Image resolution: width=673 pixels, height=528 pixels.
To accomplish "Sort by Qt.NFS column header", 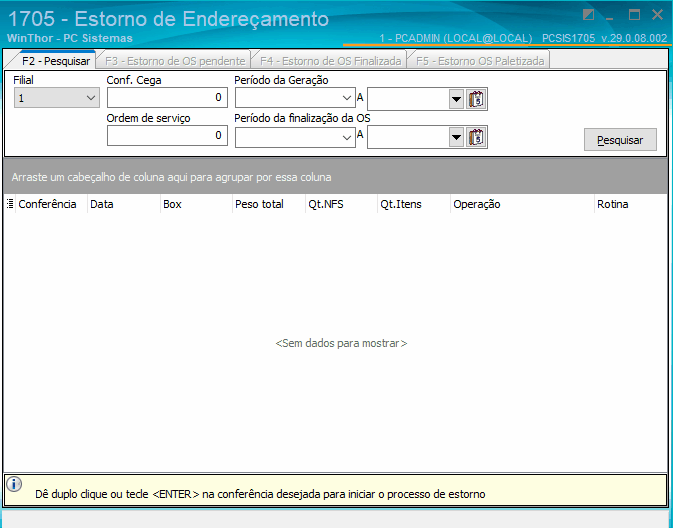I will (341, 204).
